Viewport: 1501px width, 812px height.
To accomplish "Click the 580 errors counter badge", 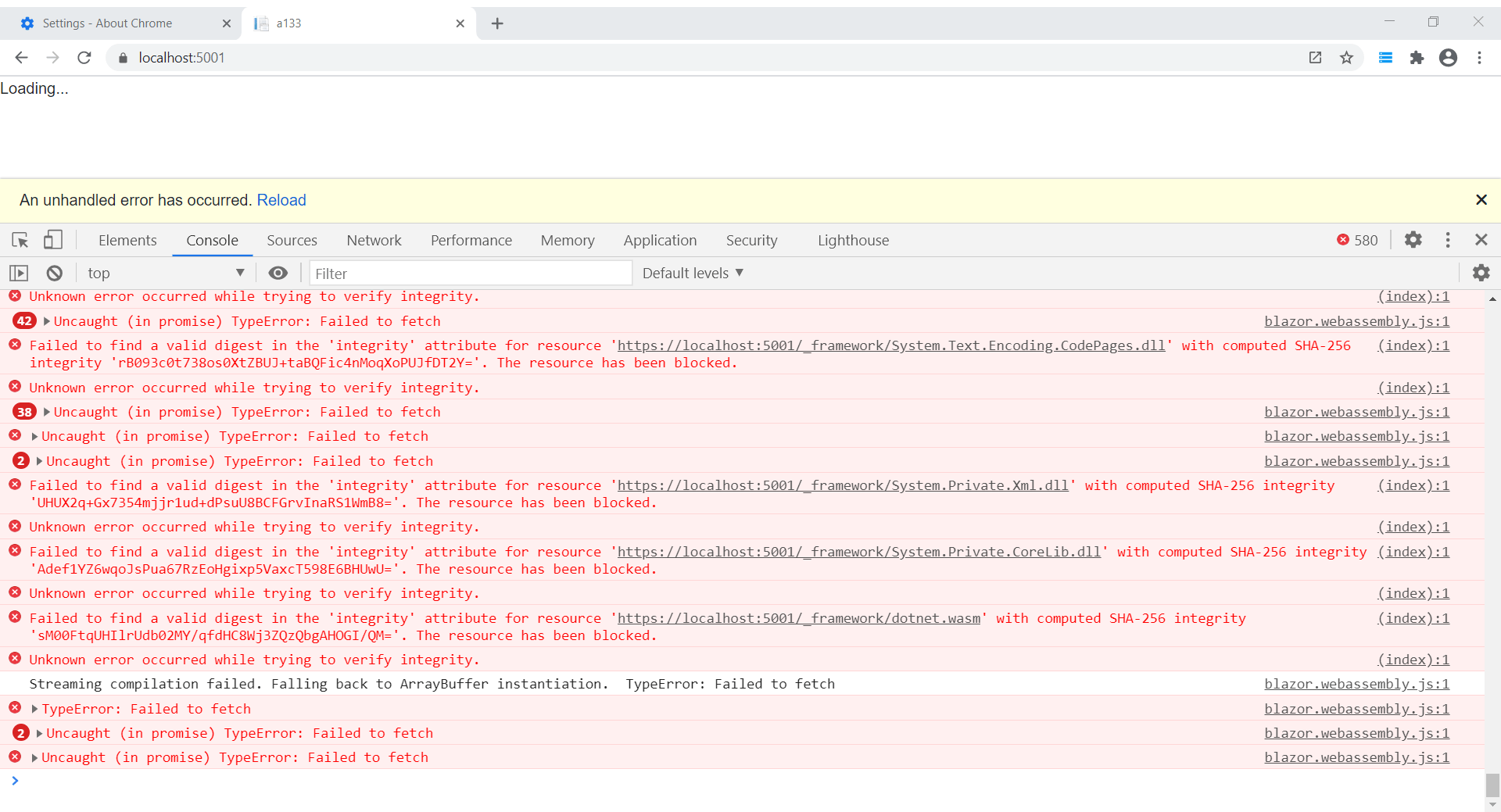I will 1357,240.
